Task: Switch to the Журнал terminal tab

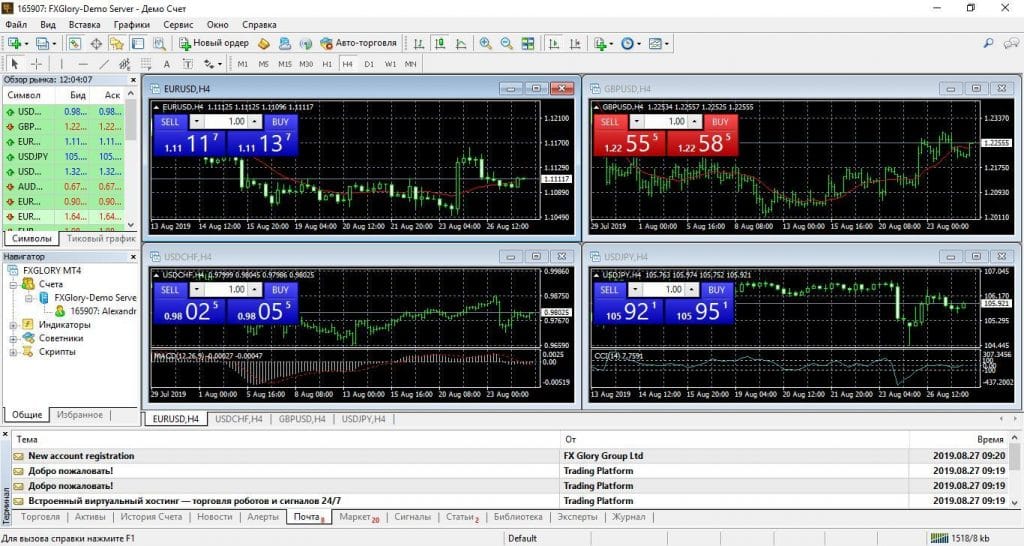Action: coord(628,517)
